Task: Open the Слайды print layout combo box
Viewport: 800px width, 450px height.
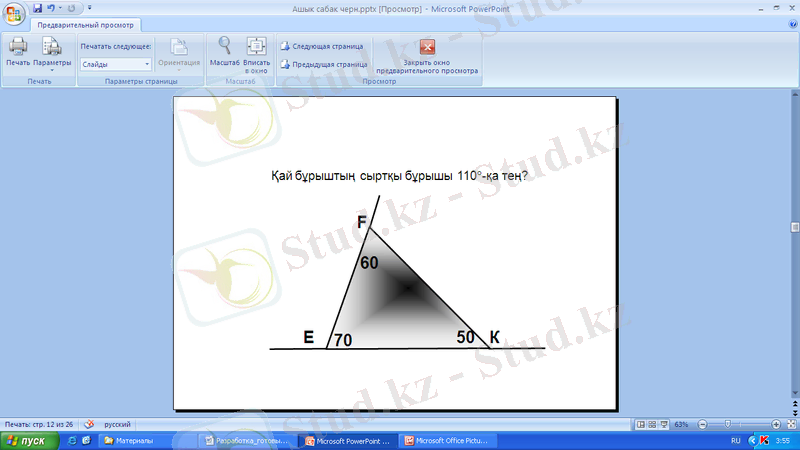Action: [115, 64]
